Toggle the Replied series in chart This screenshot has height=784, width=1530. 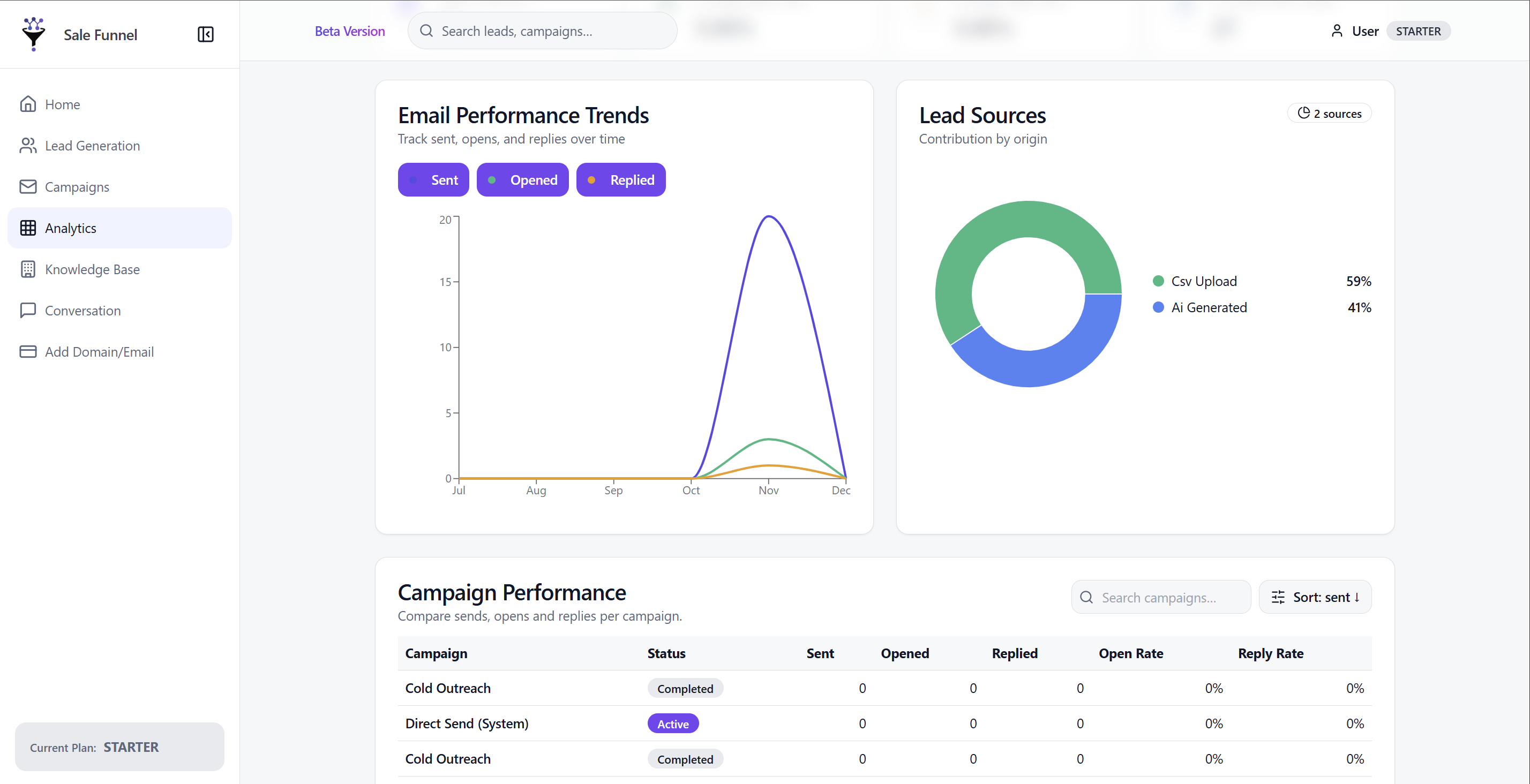point(621,179)
